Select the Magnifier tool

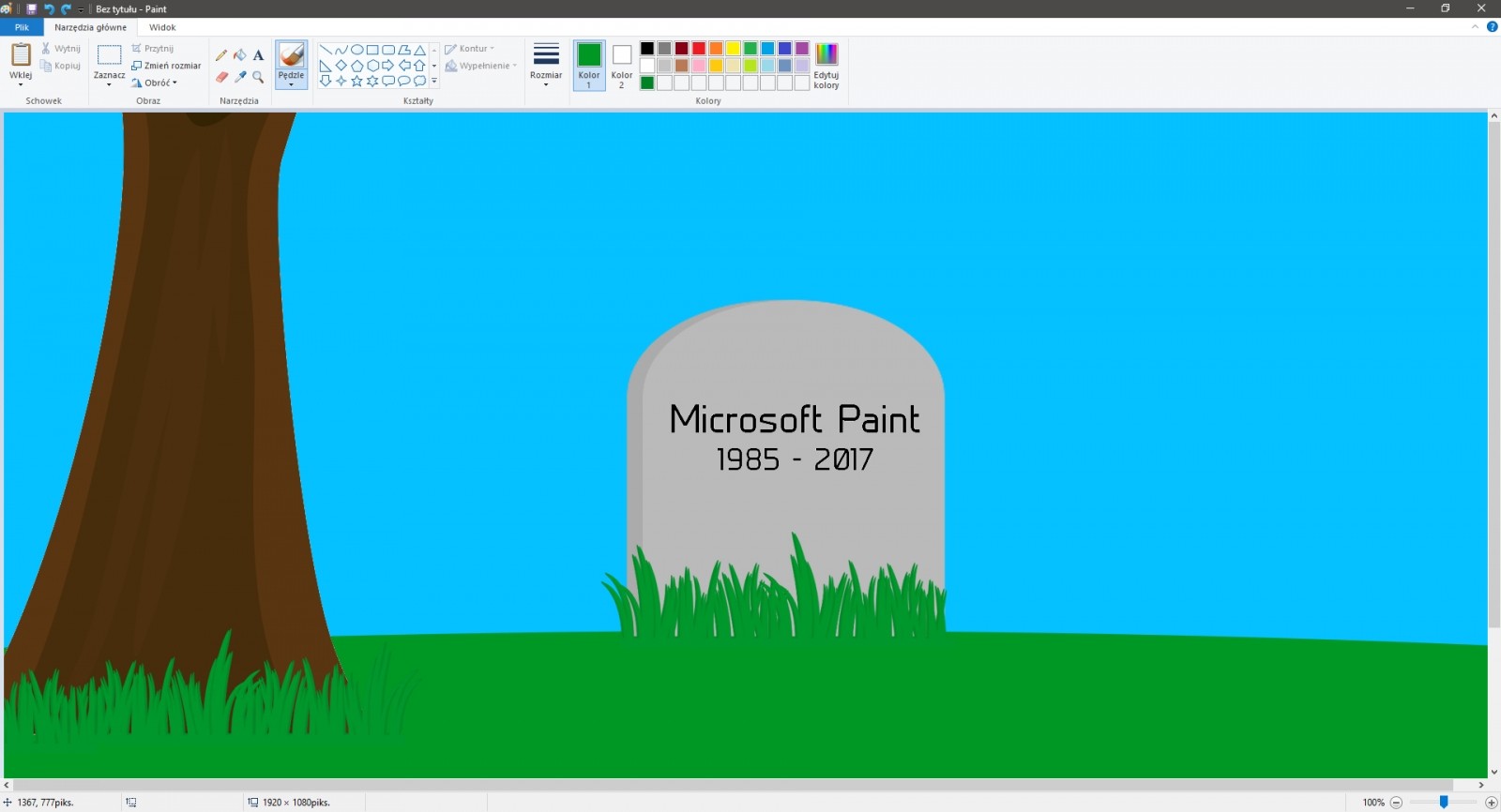click(258, 77)
